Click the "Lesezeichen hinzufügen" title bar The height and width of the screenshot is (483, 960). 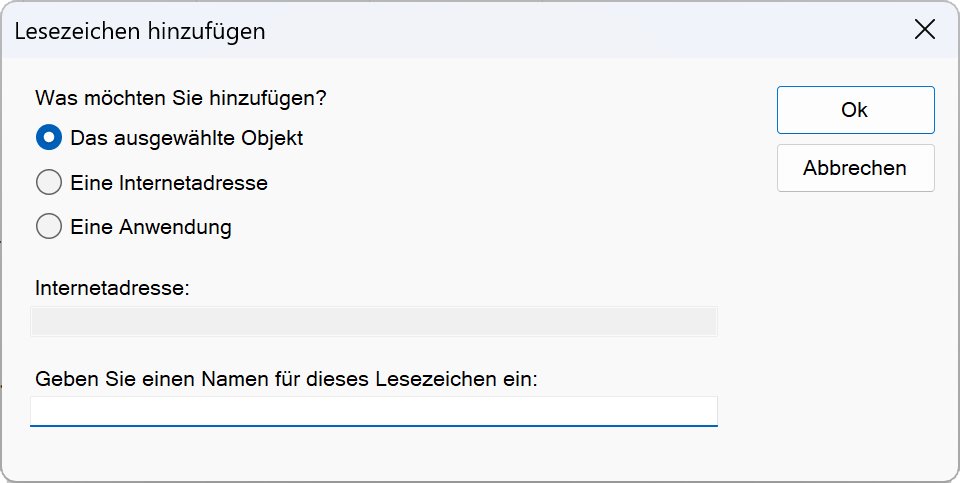(400, 30)
